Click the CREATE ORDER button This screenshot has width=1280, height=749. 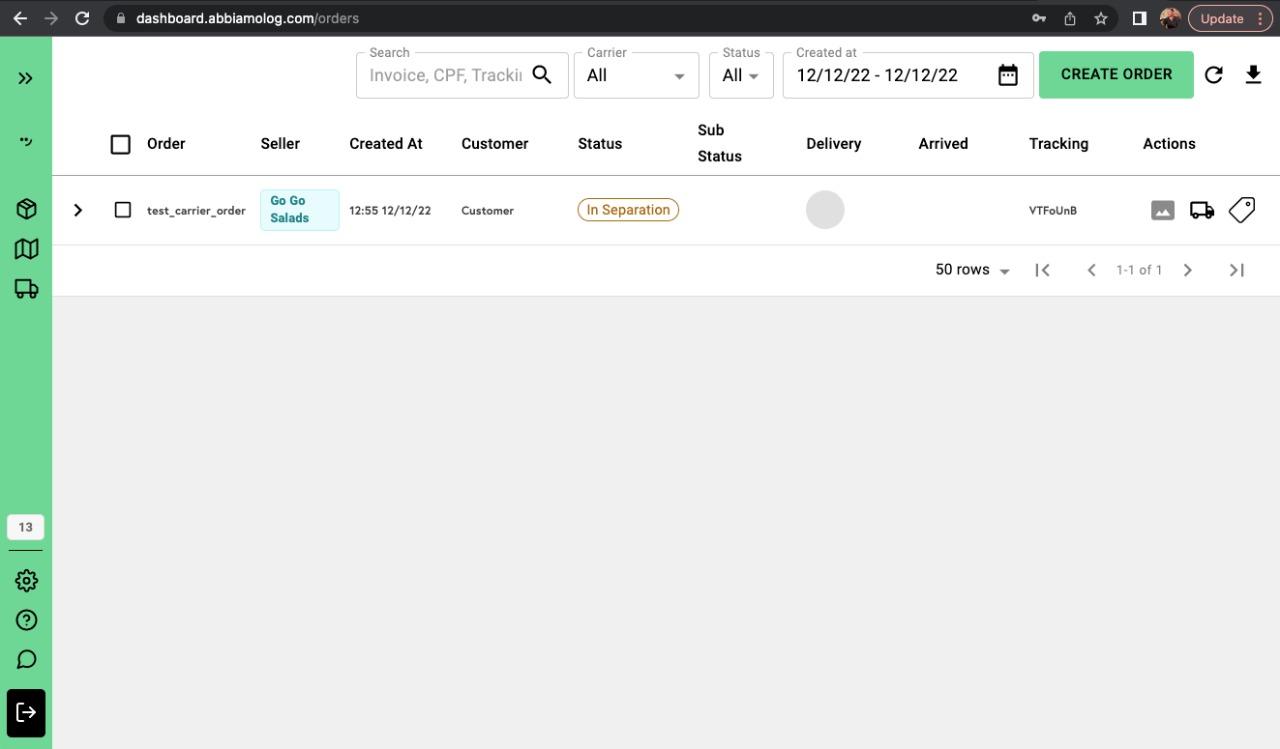[1116, 75]
